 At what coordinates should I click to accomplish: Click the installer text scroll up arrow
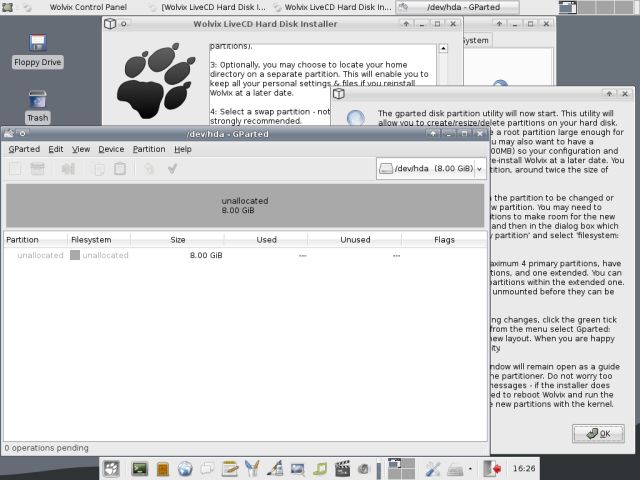tap(443, 49)
